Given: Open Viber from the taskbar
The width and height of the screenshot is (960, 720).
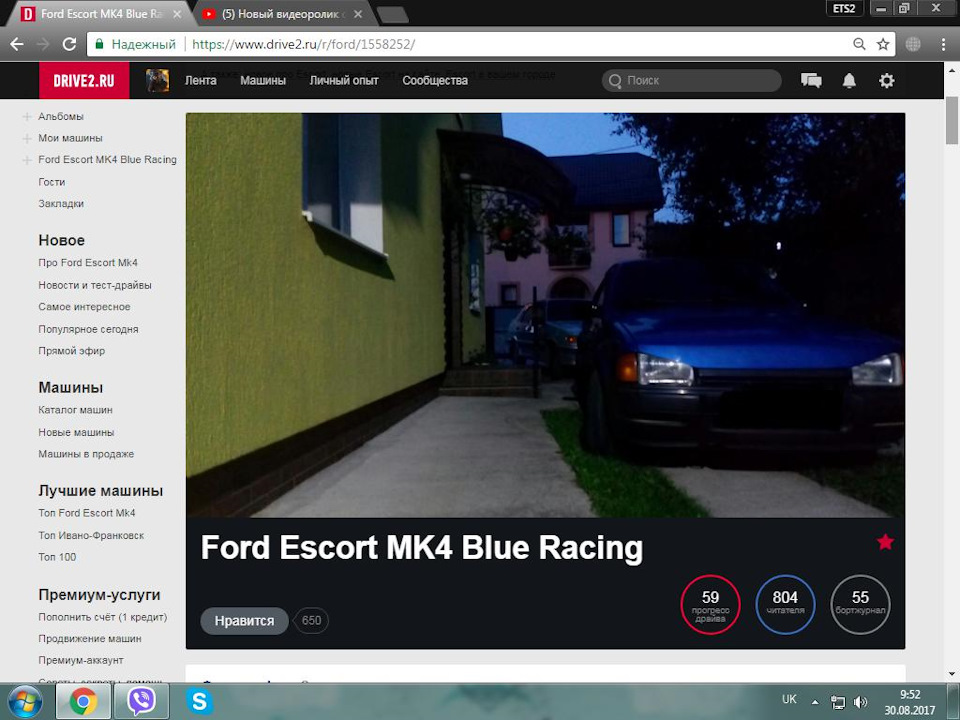Looking at the screenshot, I should (x=141, y=702).
